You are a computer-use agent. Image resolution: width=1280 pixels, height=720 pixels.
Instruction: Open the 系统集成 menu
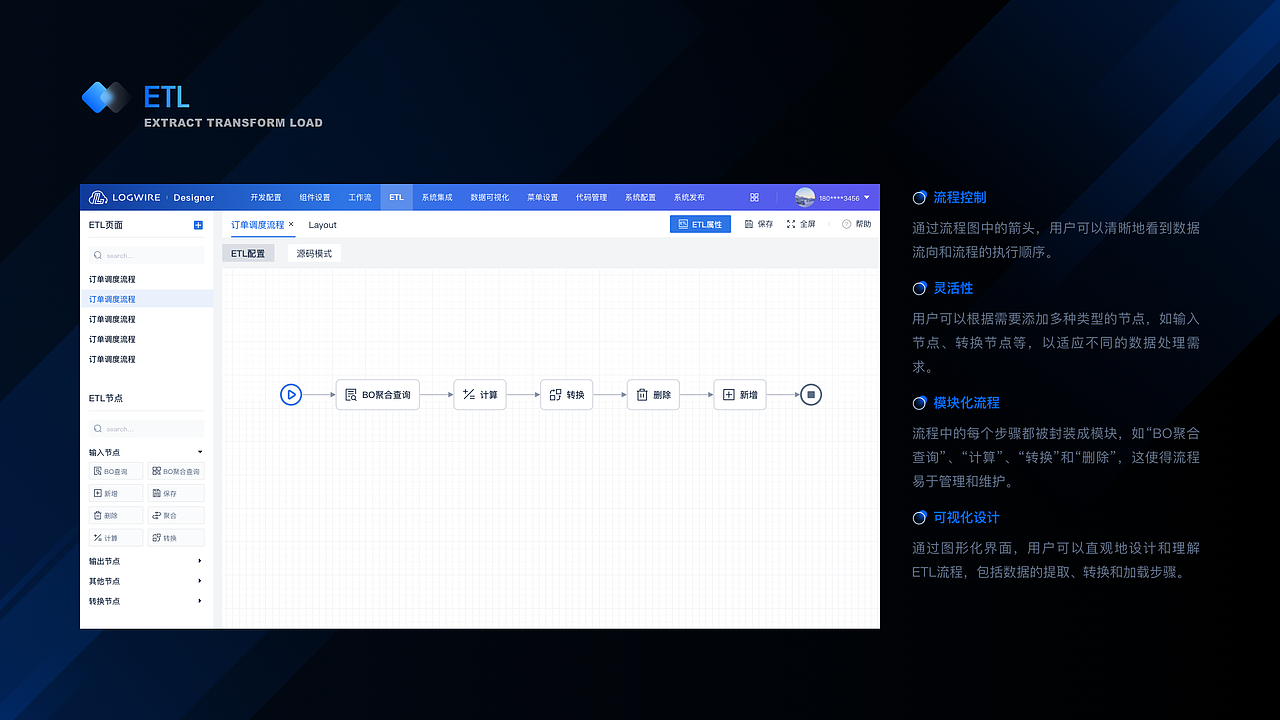pos(437,197)
